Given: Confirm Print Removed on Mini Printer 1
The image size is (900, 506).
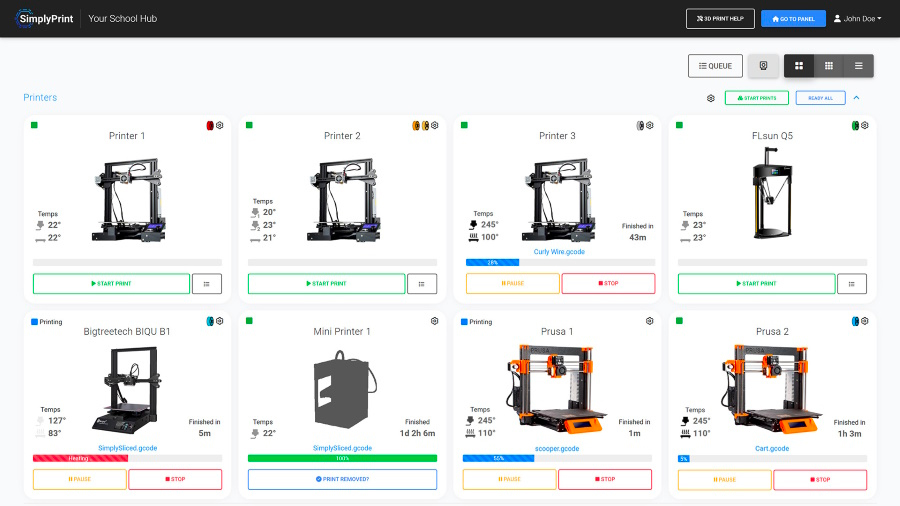Looking at the screenshot, I should point(342,479).
